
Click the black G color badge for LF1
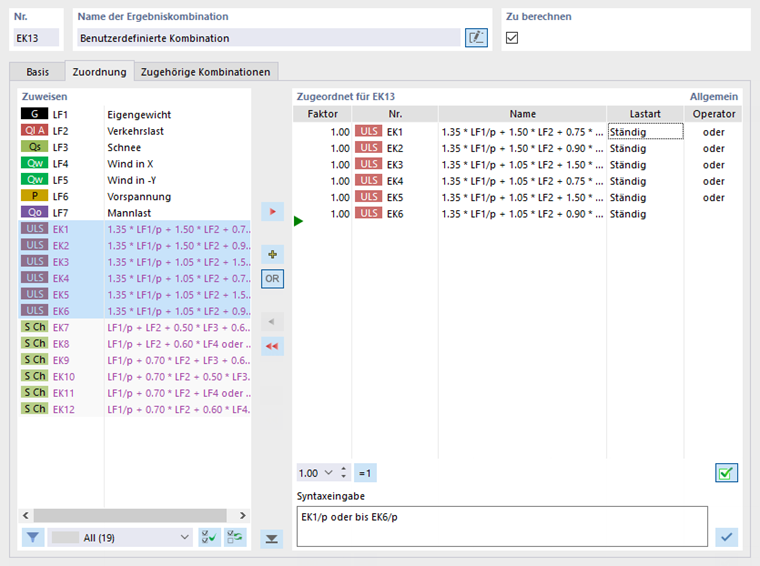tap(34, 114)
